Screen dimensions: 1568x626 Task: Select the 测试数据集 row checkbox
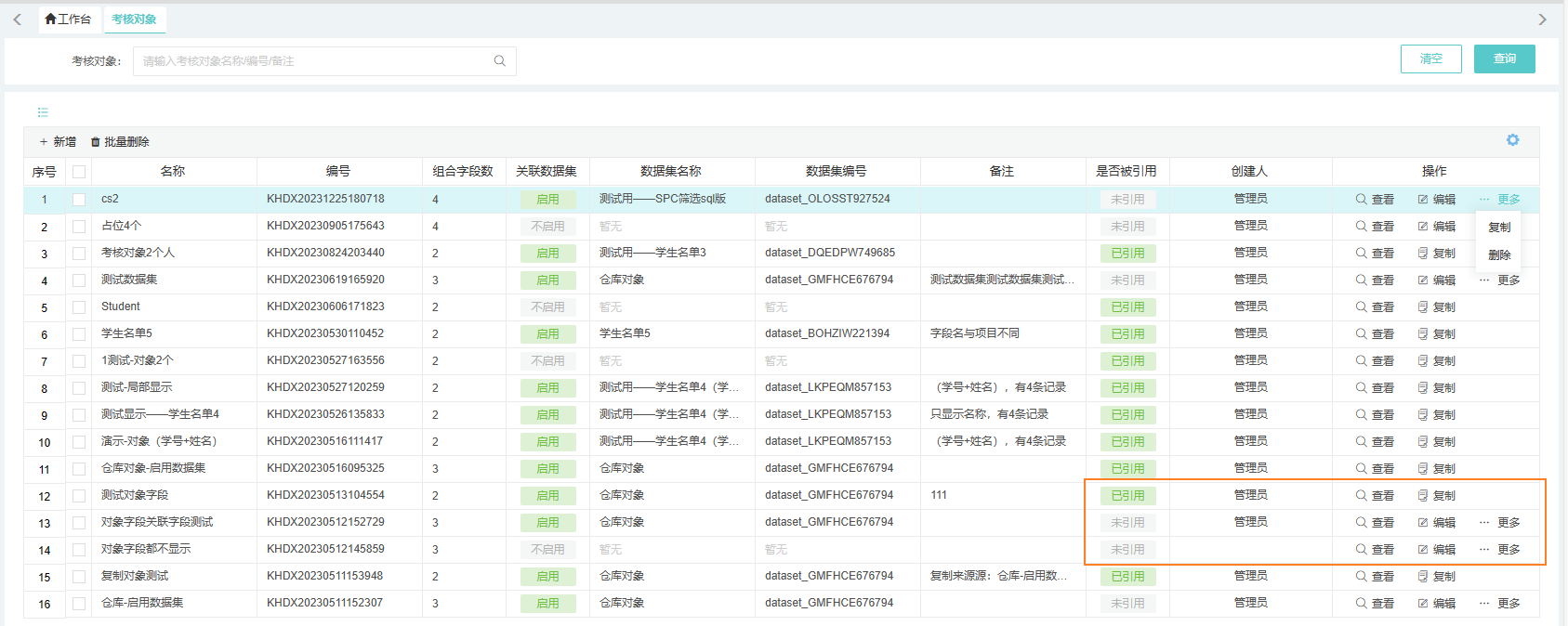click(x=79, y=280)
